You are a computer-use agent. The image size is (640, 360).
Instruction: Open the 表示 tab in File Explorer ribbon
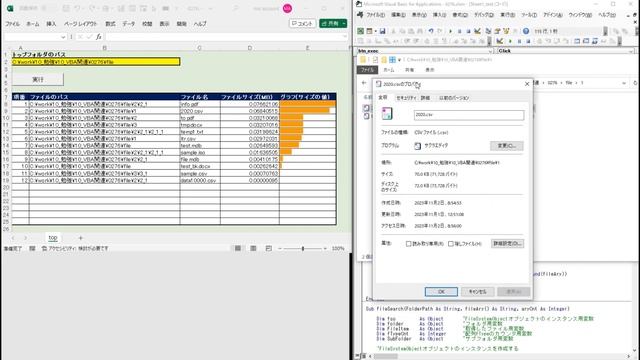point(430,70)
